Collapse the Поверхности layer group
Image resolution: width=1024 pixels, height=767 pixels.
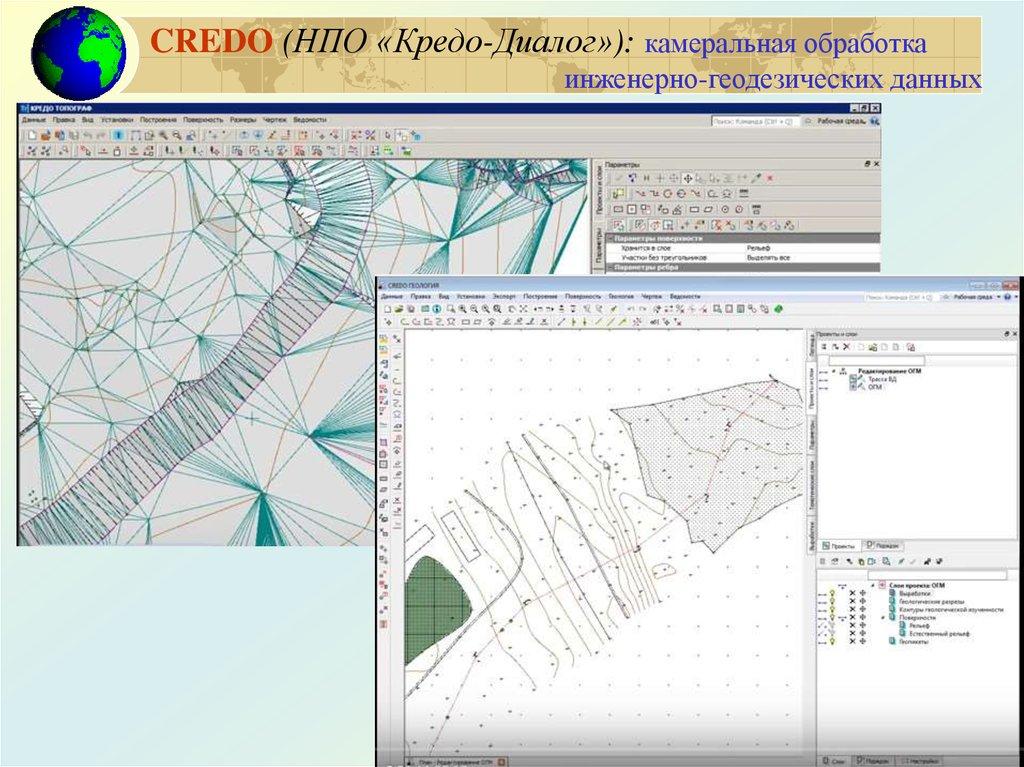(884, 618)
